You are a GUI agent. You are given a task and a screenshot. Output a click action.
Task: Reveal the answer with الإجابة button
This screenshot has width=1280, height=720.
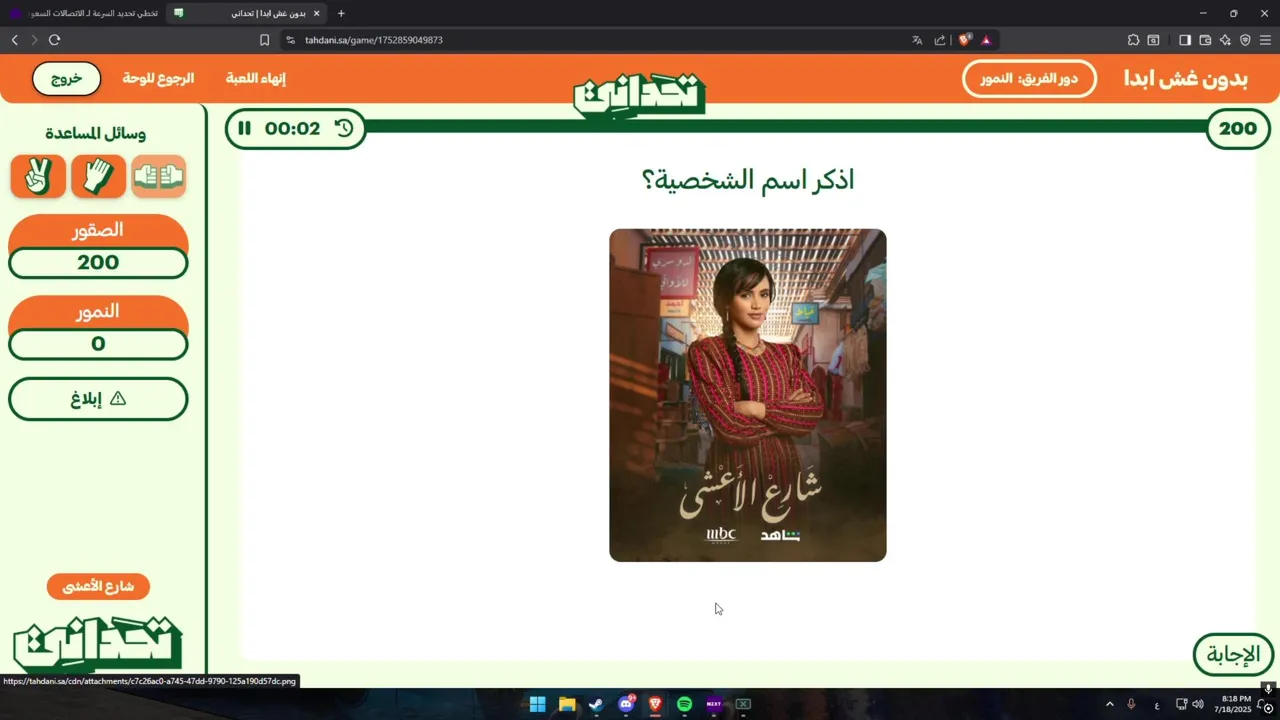pos(1233,655)
